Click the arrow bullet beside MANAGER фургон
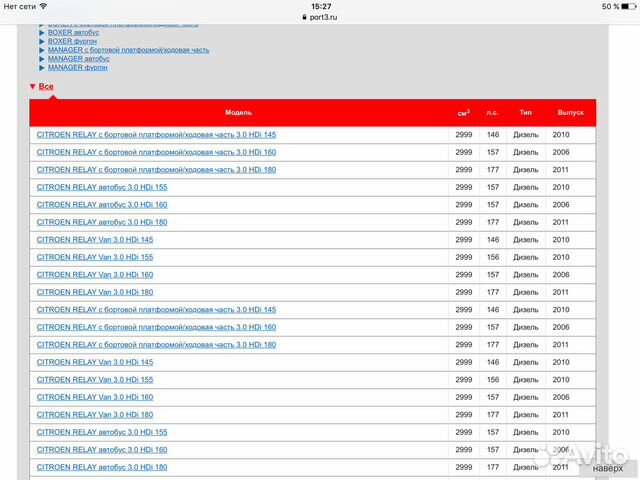This screenshot has height=480, width=640. [x=42, y=68]
